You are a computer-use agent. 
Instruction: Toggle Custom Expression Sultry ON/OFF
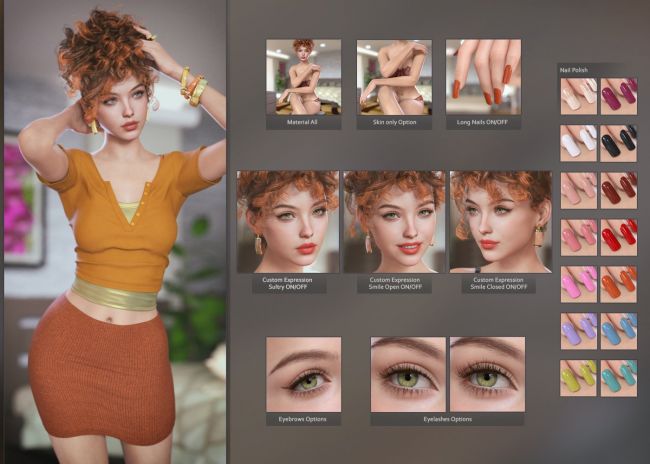click(287, 221)
